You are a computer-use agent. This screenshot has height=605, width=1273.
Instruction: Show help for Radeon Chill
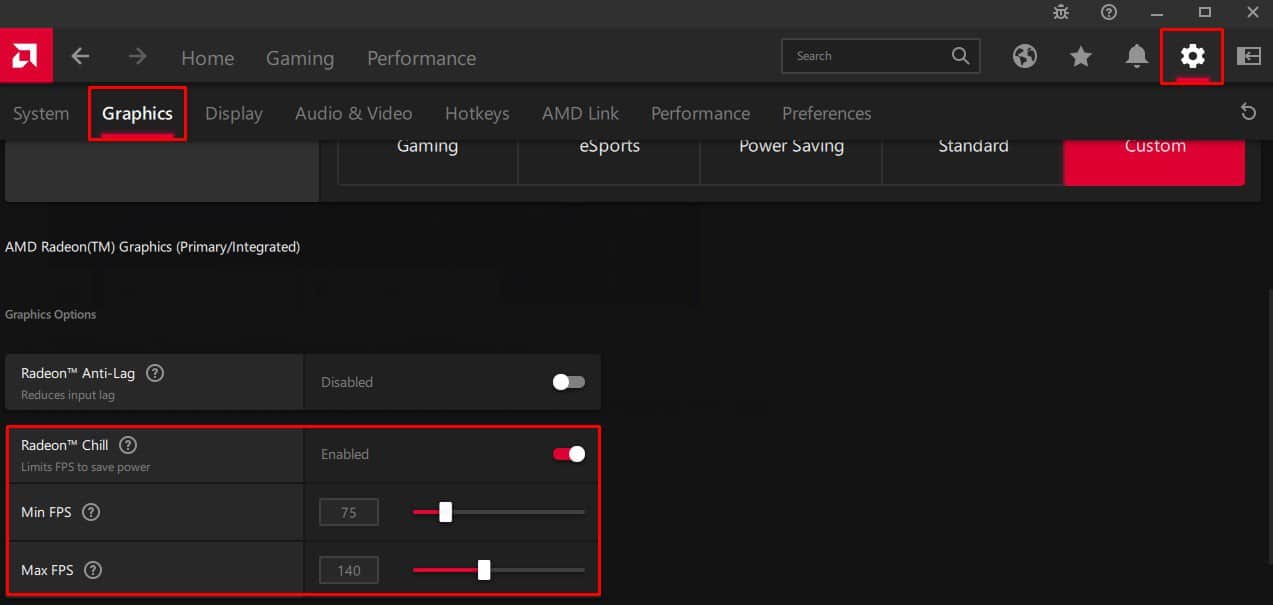(x=128, y=445)
